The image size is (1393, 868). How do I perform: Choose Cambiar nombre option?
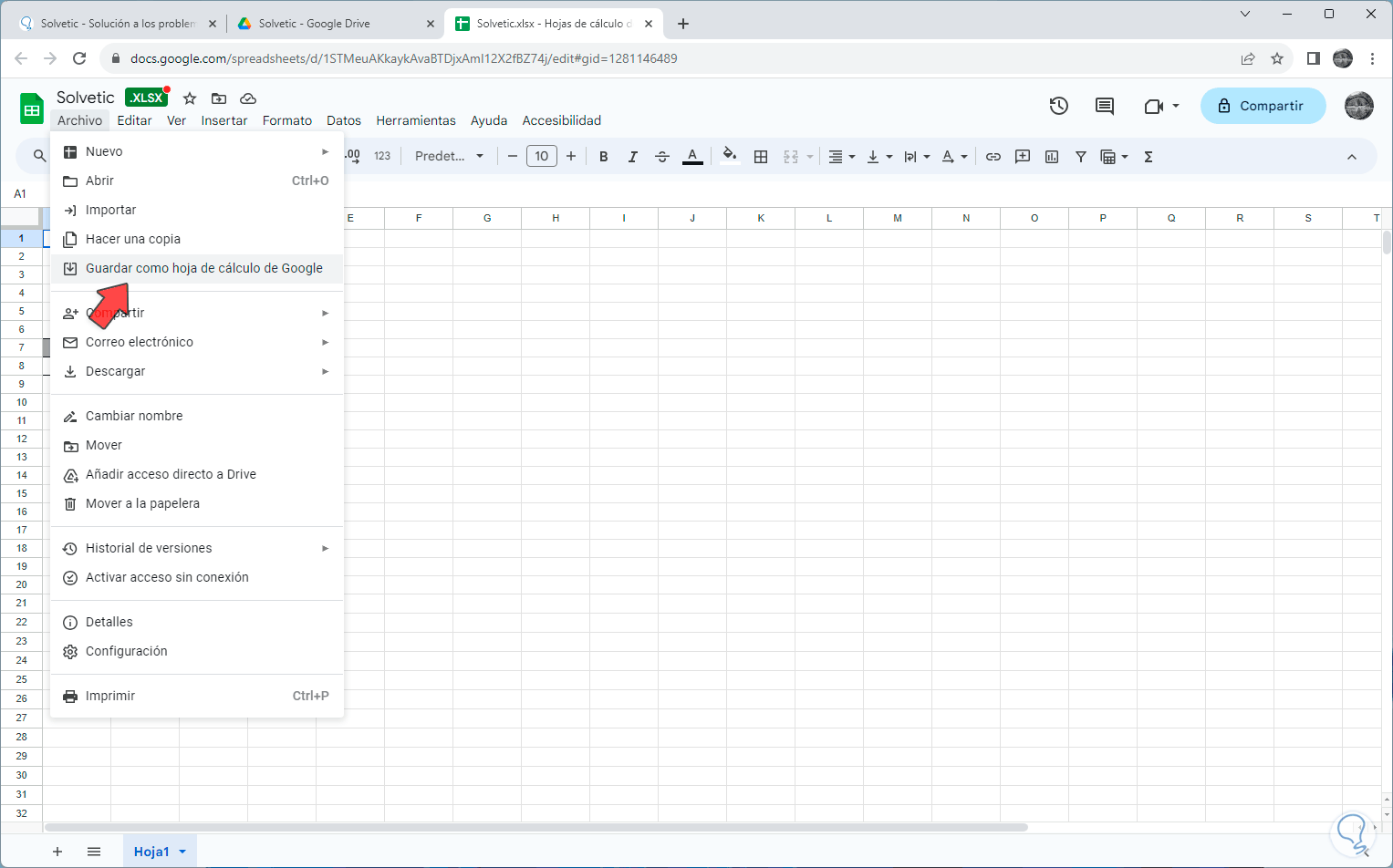197,416
